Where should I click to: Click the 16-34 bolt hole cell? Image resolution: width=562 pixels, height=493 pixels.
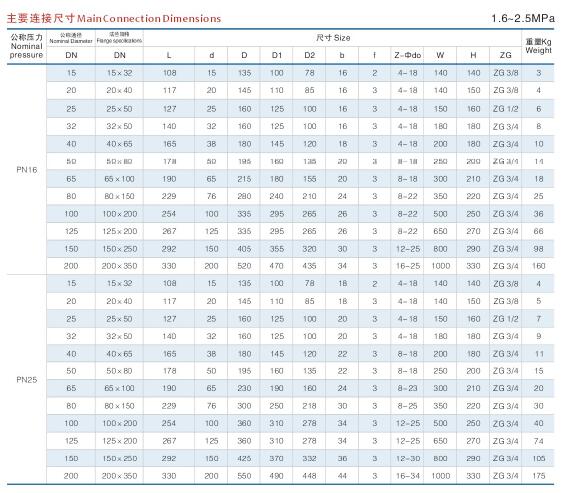408,476
